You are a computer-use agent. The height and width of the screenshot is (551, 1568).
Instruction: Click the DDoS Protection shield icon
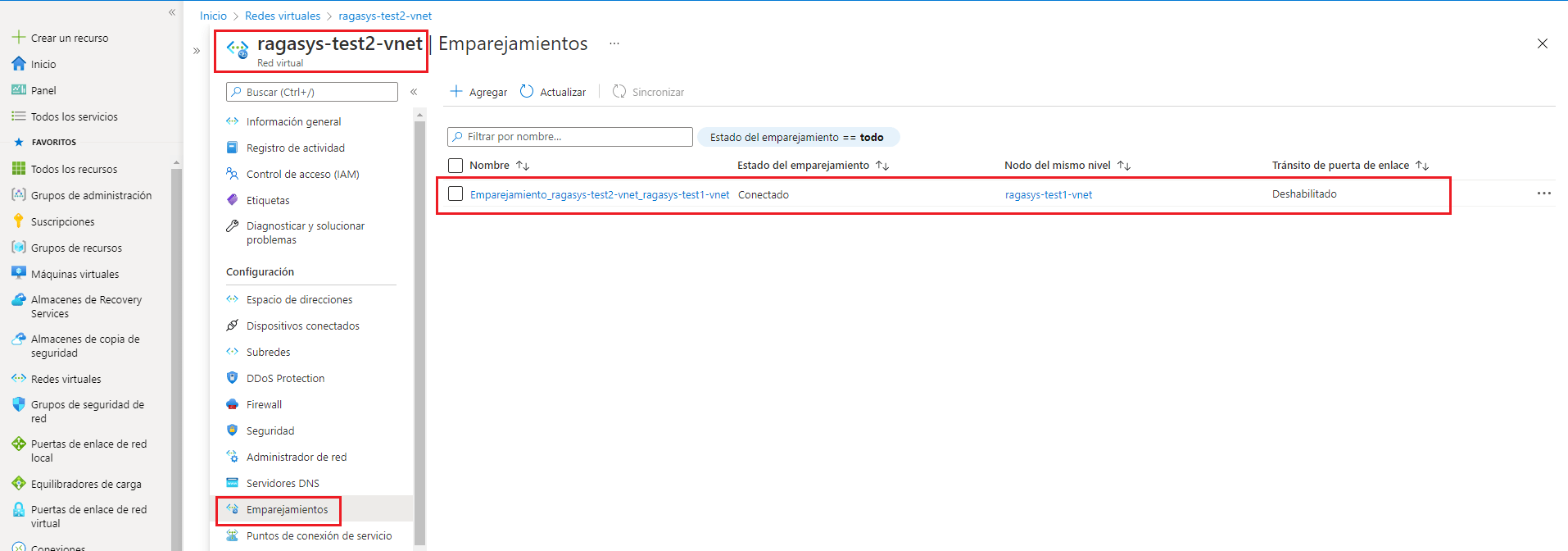point(233,378)
